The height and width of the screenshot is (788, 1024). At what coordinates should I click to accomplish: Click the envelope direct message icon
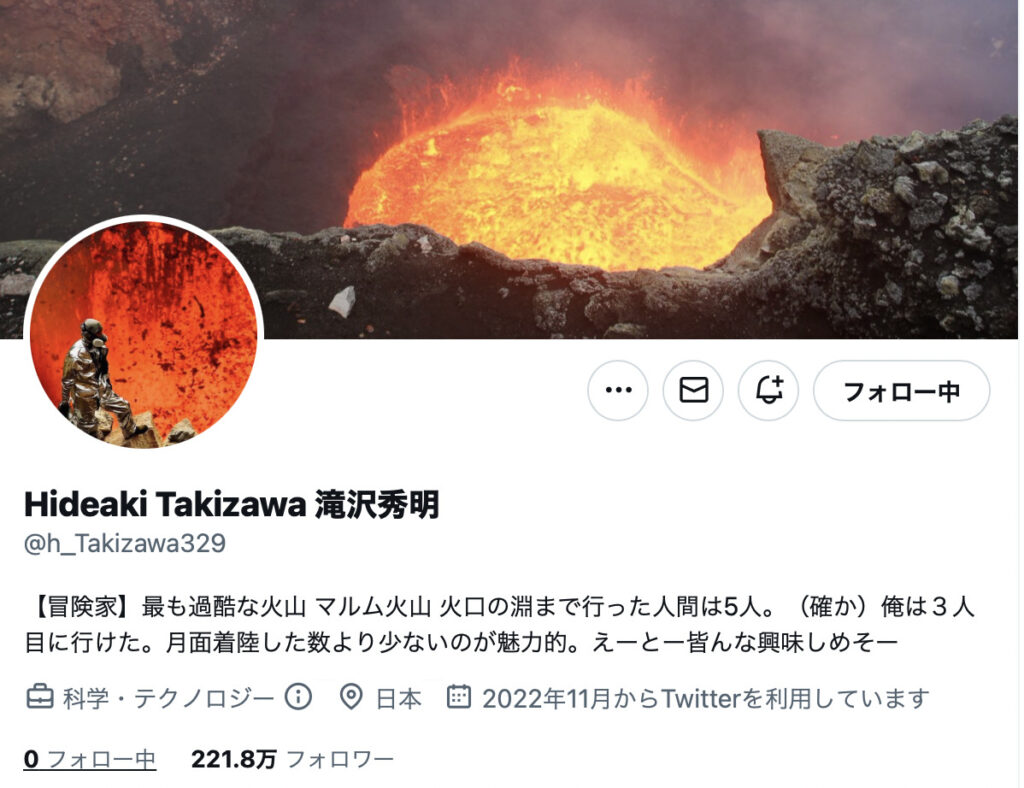tap(693, 390)
